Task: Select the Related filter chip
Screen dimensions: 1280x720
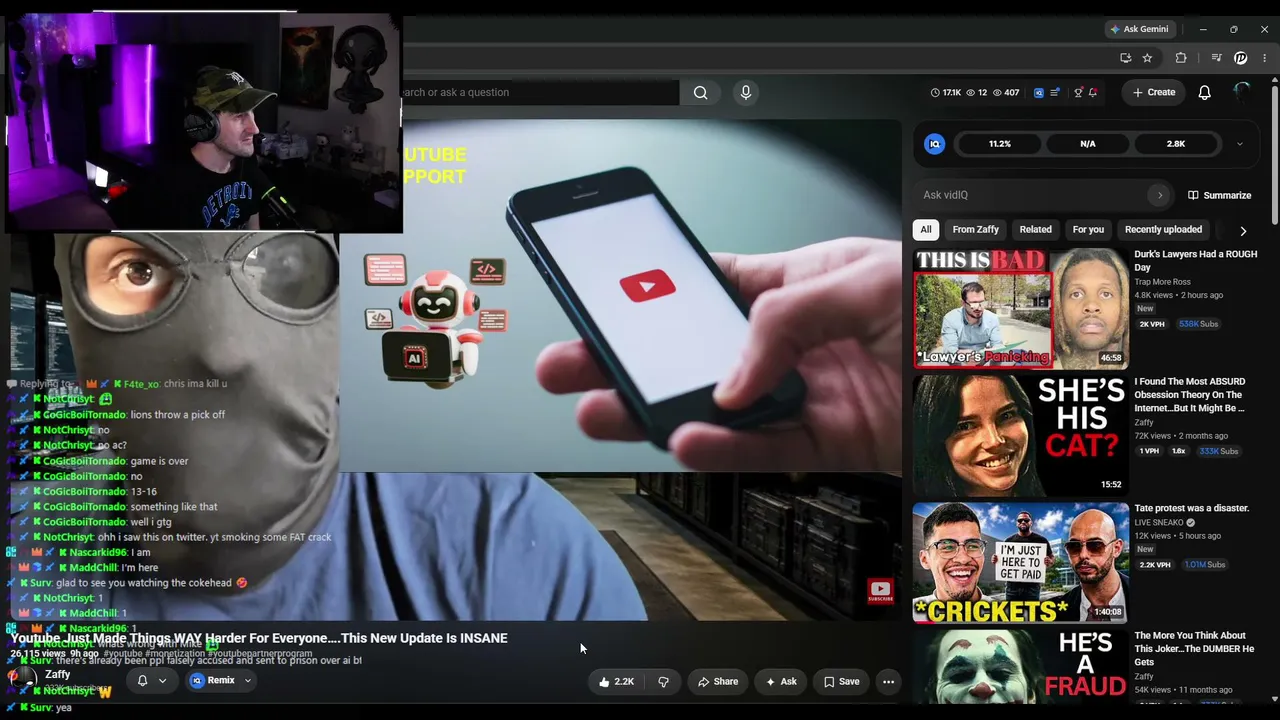Action: 1035,230
